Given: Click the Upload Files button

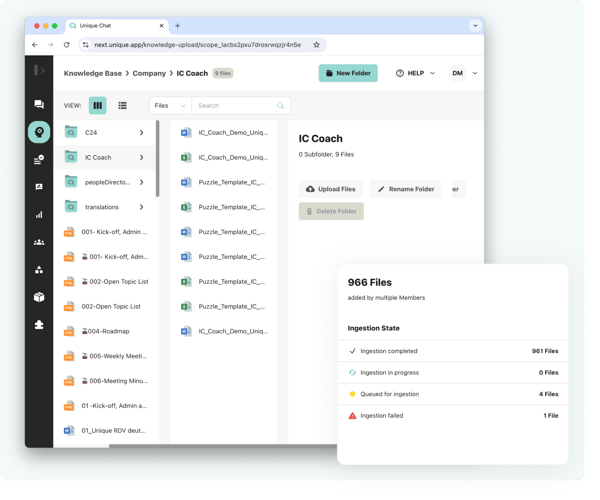Looking at the screenshot, I should point(331,188).
